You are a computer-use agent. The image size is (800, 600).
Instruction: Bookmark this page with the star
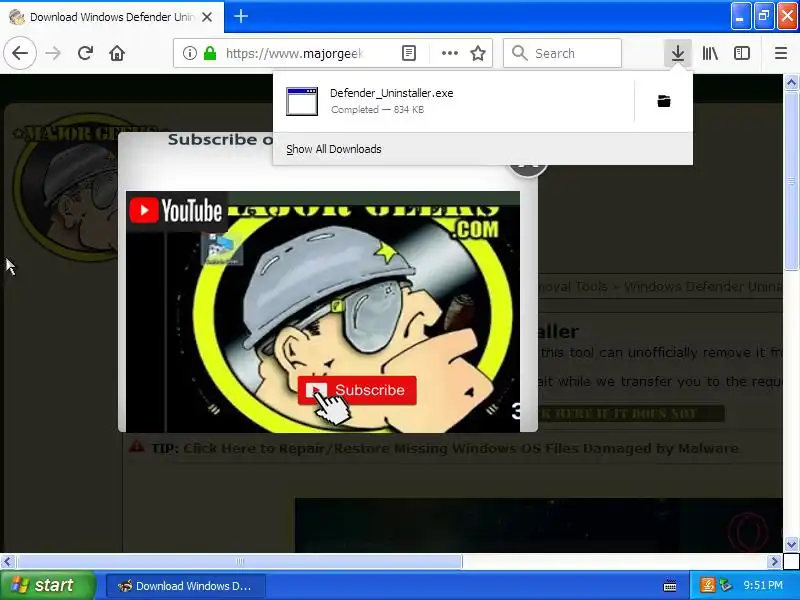478,53
